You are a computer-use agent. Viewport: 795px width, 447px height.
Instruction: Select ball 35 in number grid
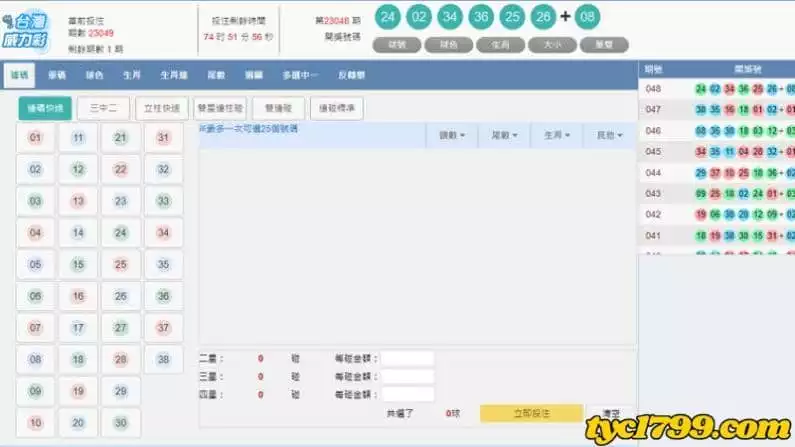point(163,265)
